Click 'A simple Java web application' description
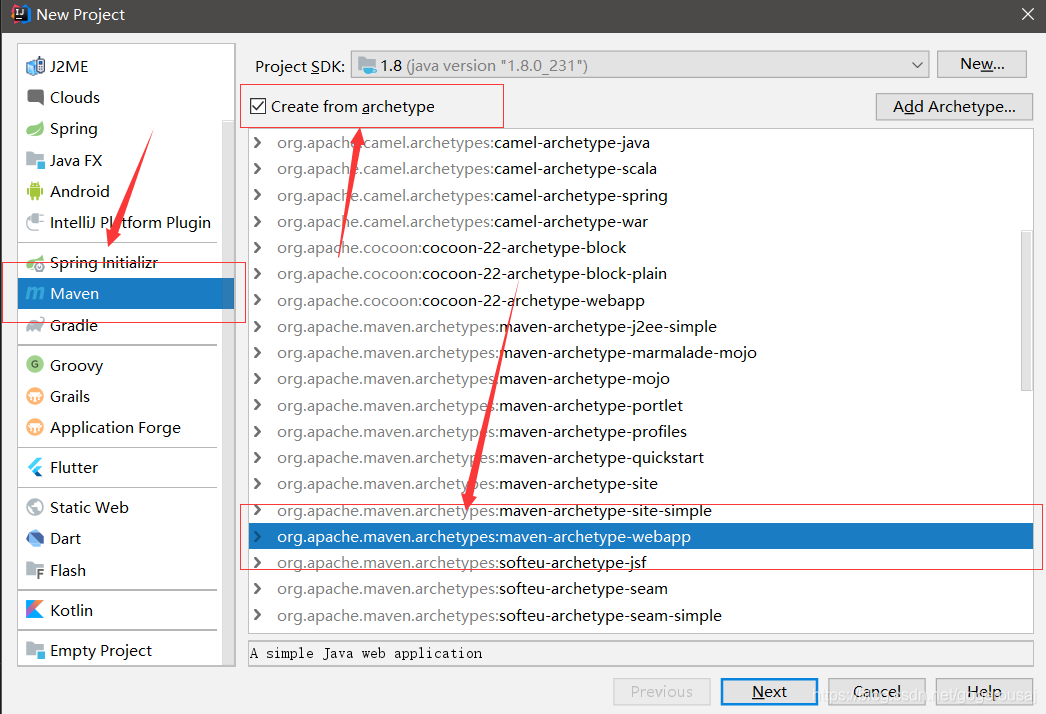This screenshot has height=714, width=1046. click(366, 653)
